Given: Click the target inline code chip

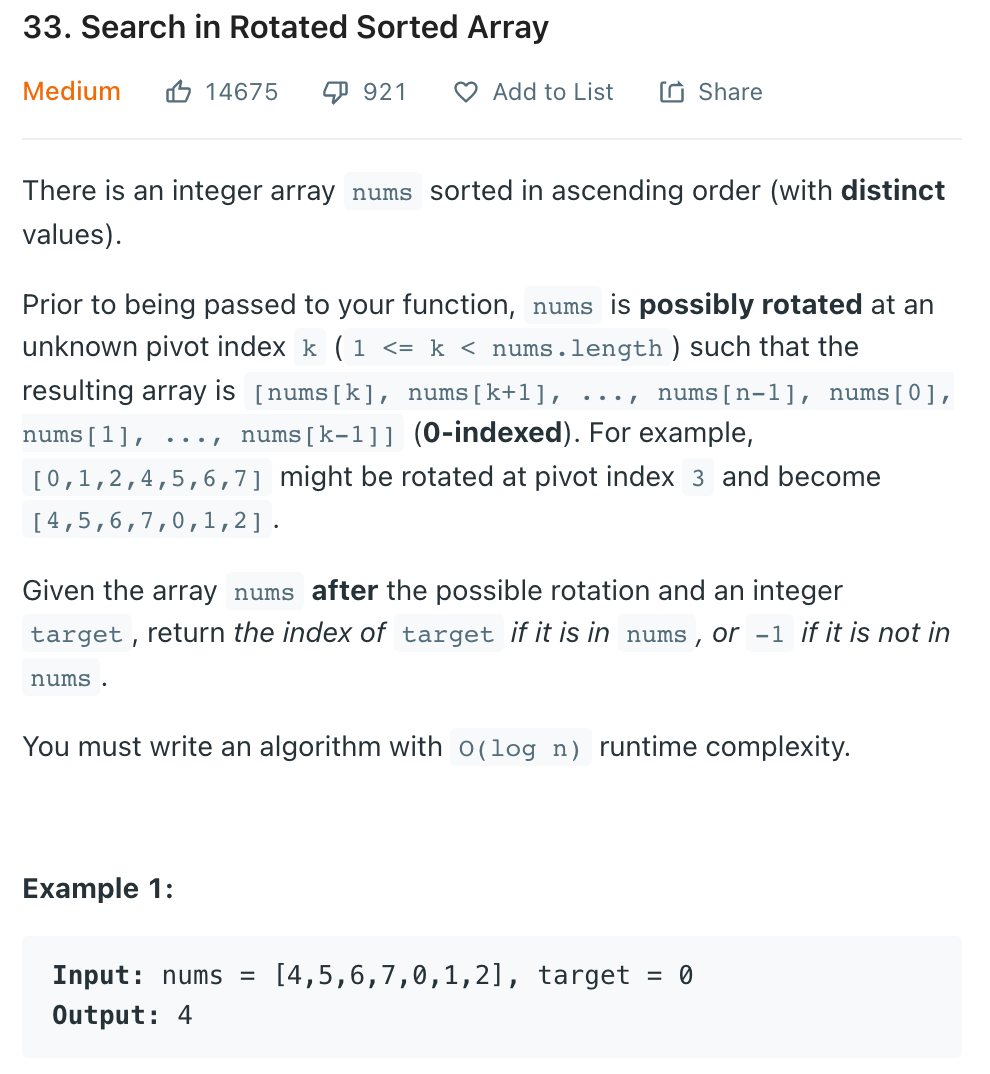Looking at the screenshot, I should click(x=76, y=633).
